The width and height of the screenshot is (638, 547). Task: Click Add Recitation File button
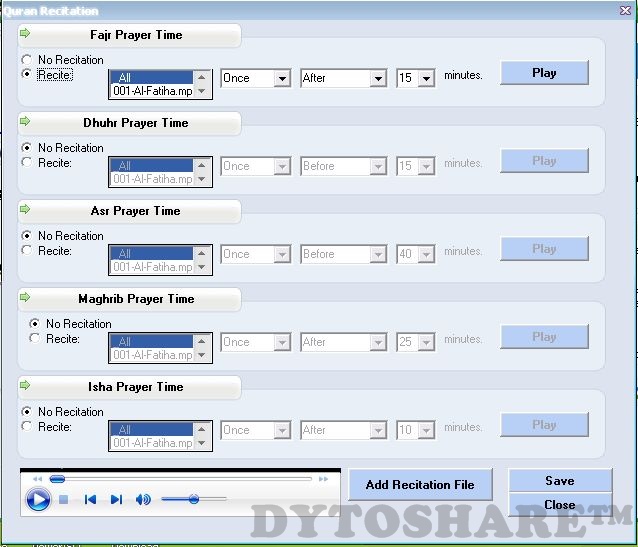pyautogui.click(x=420, y=484)
